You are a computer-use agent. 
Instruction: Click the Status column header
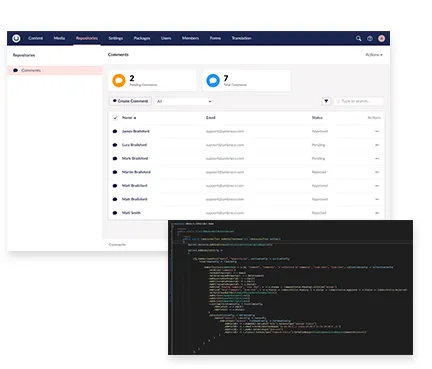coord(317,118)
